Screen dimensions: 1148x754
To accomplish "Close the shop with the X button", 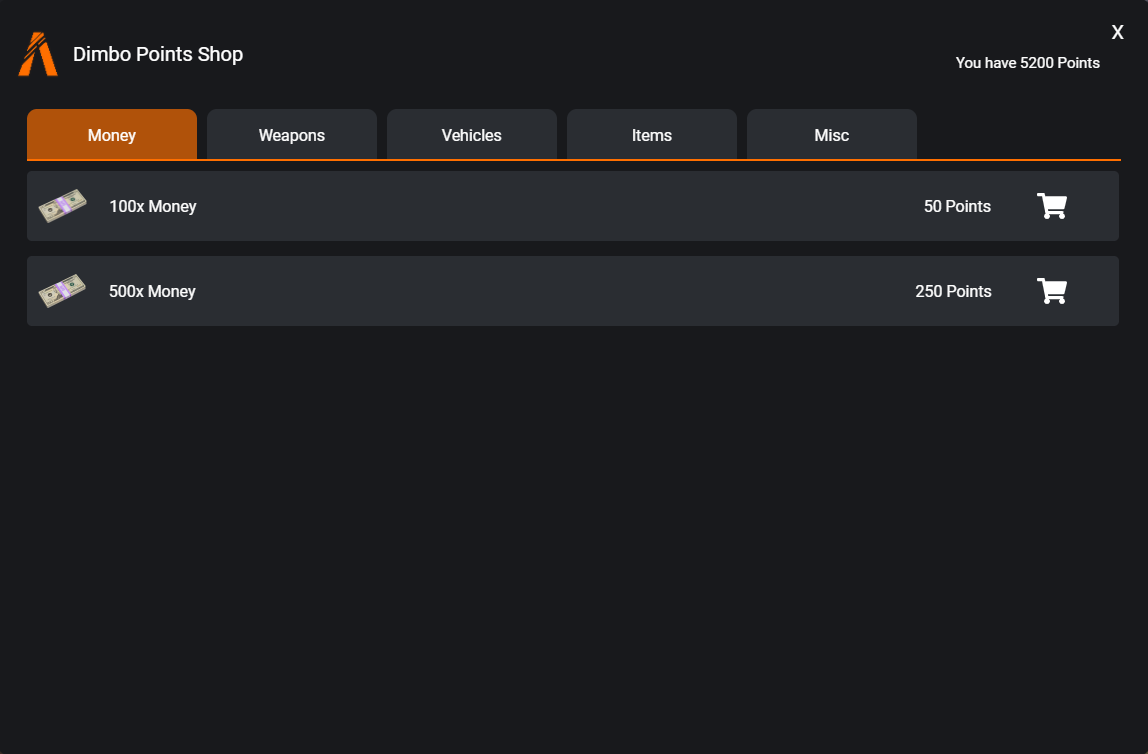I will click(x=1117, y=32).
